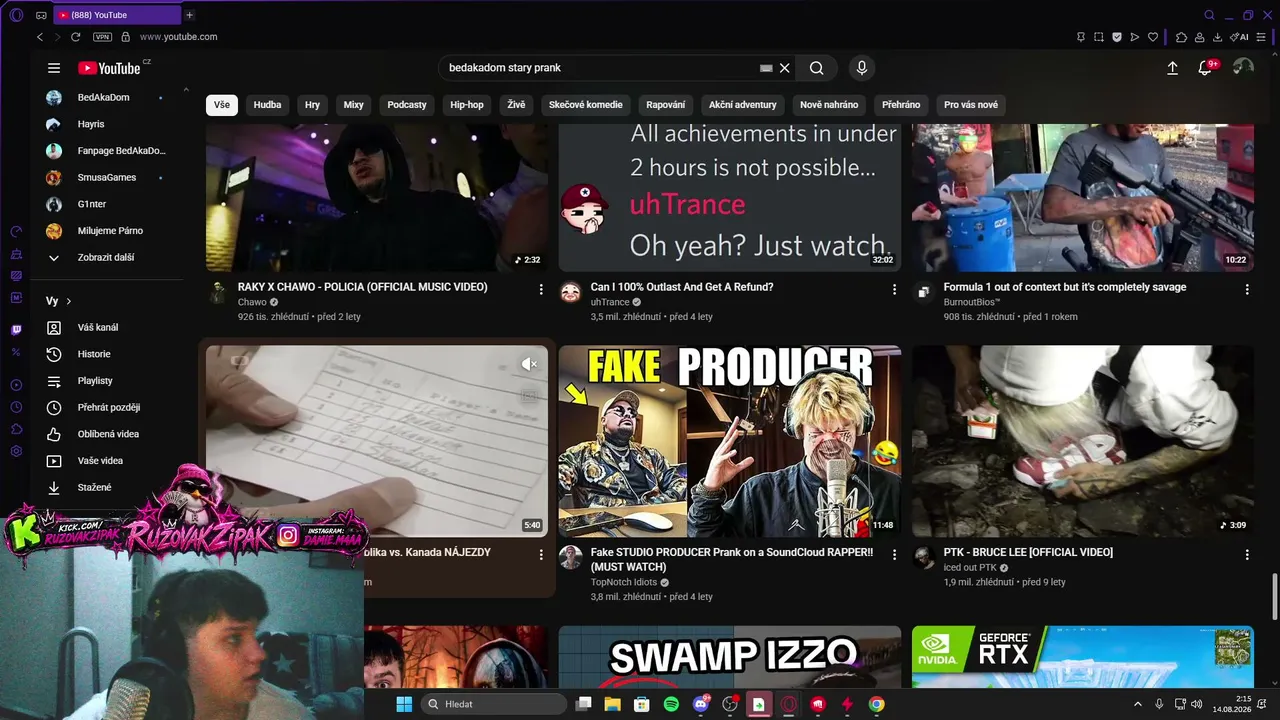The width and height of the screenshot is (1280, 720).
Task: Open more options for Fake Studio Producer video
Action: (x=894, y=554)
